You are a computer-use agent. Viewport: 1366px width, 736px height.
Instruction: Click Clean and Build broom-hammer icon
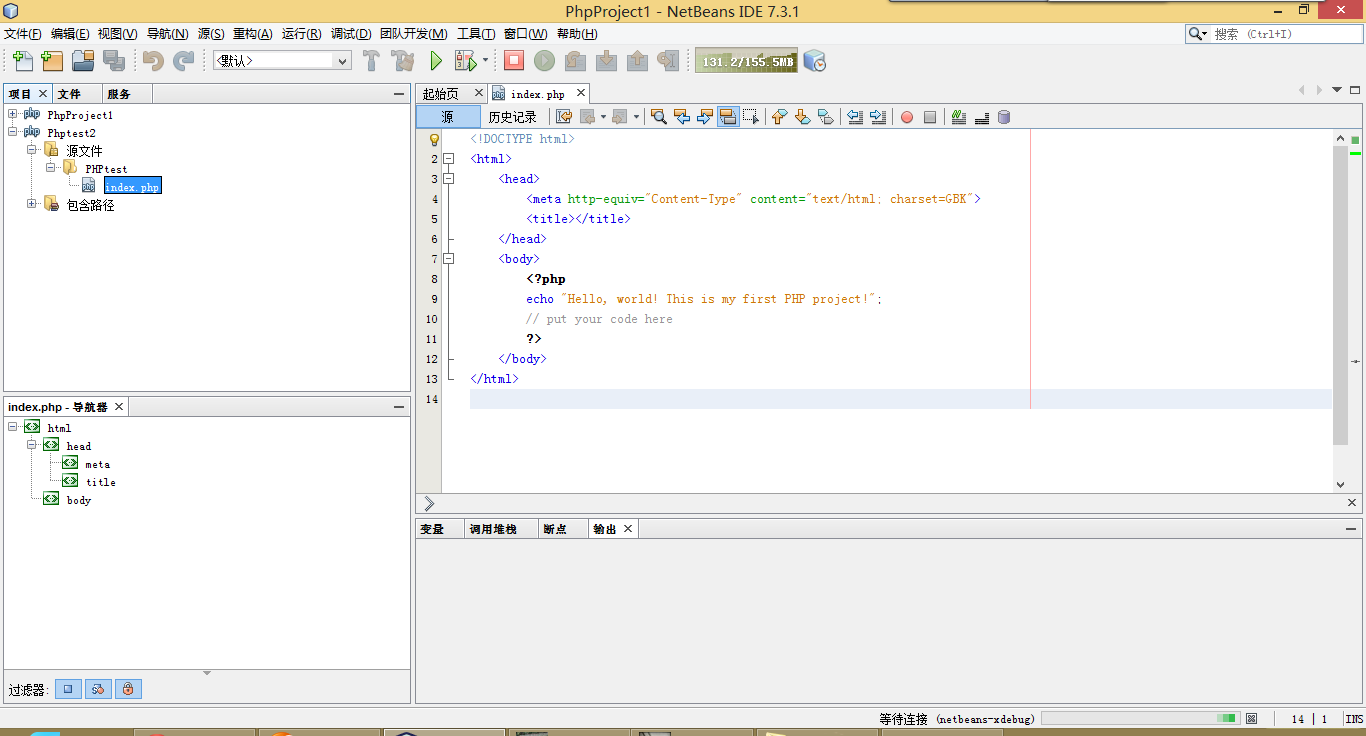coord(403,61)
